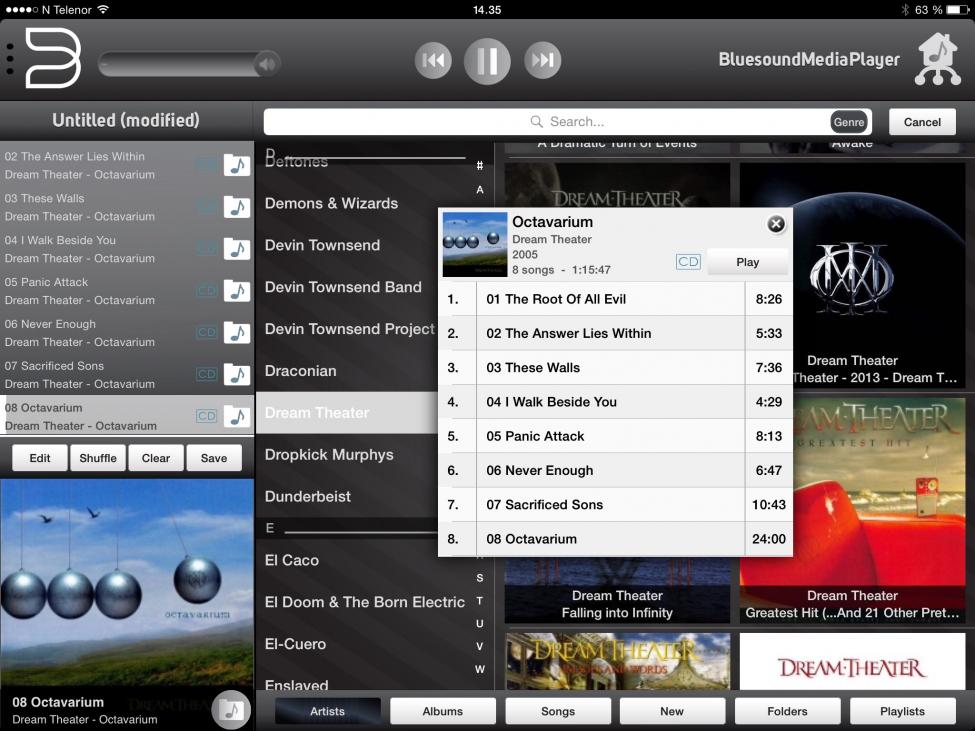Tap CD badge on queue item 08 Octavarium
This screenshot has height=731, width=975.
[206, 416]
